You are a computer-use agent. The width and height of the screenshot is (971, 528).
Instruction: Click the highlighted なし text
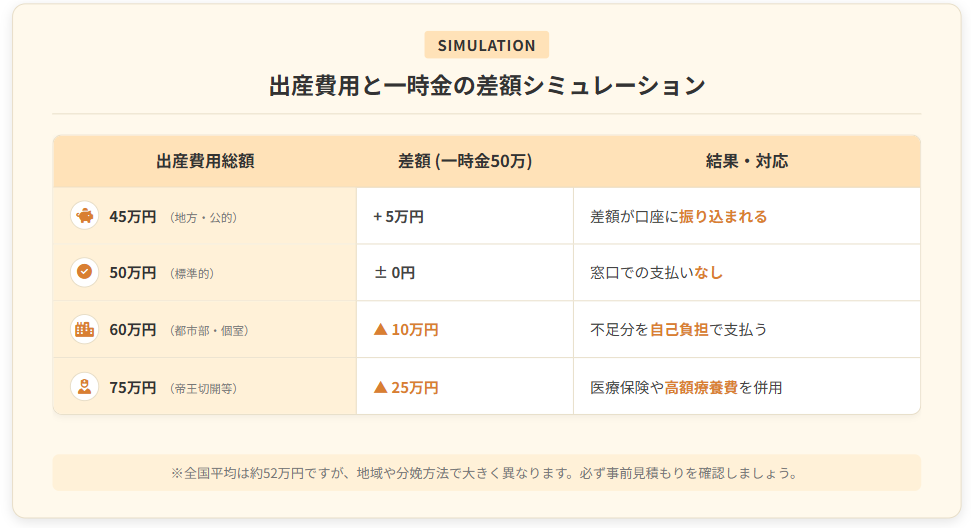[x=708, y=272]
